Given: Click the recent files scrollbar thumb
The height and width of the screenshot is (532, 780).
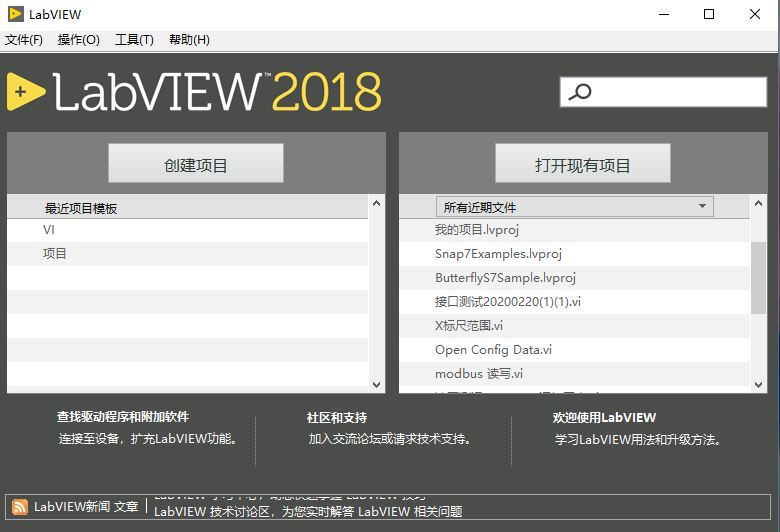Looking at the screenshot, I should (758, 278).
